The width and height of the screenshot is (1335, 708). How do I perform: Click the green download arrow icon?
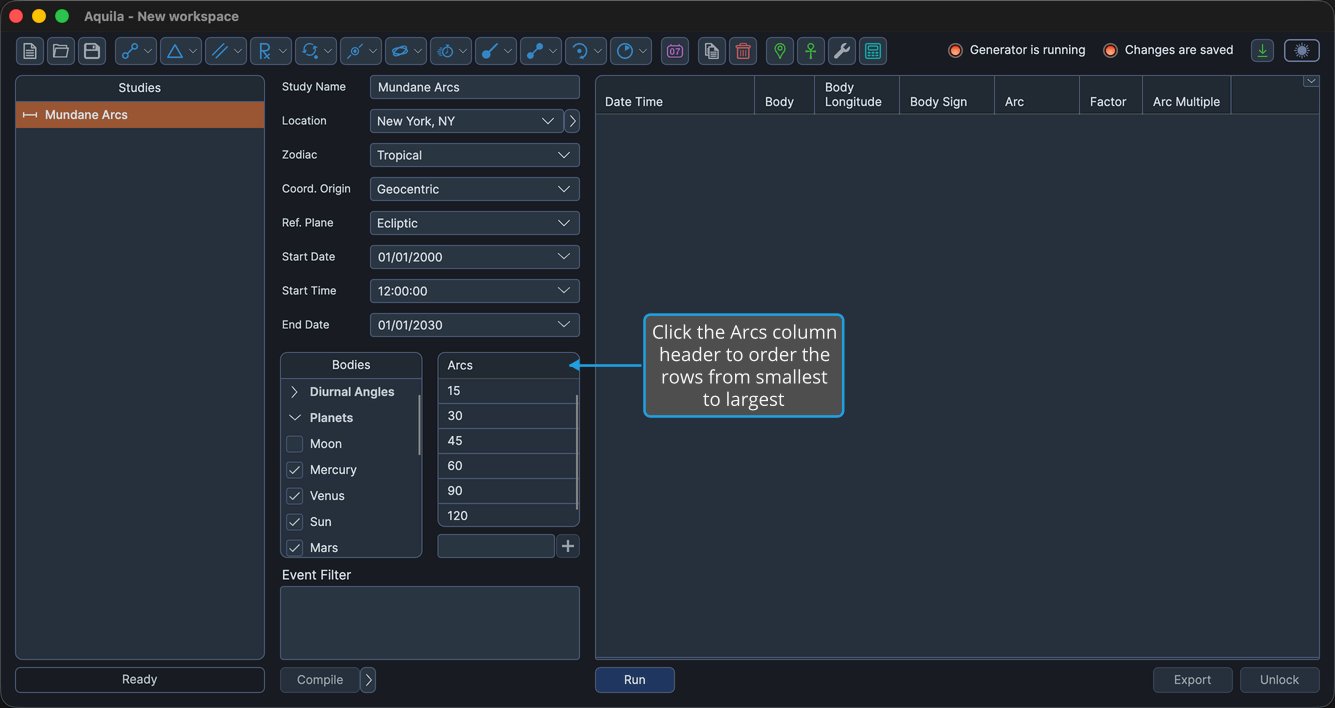pos(1263,51)
